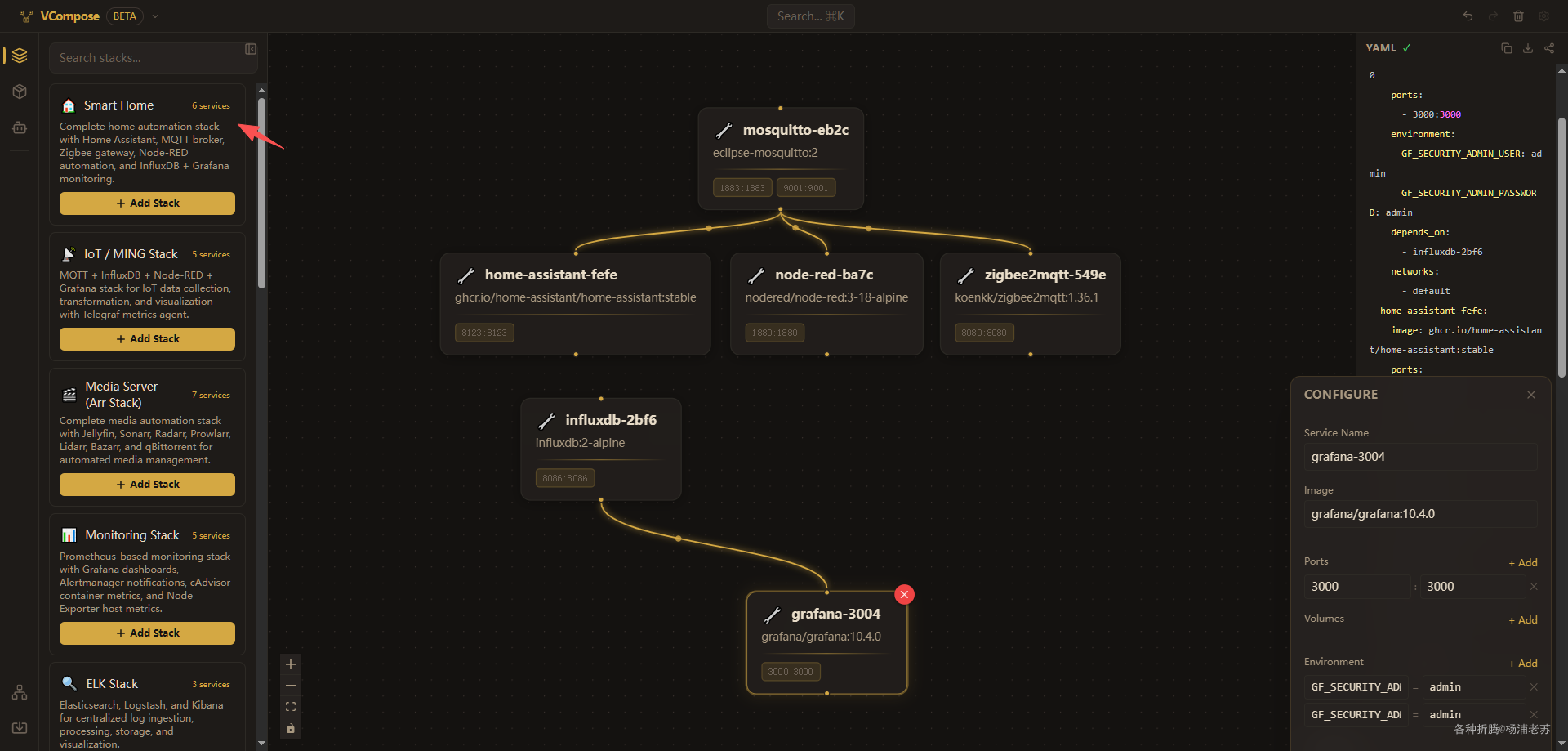This screenshot has width=1568, height=751.
Task: Open the package box sidebar icon
Action: click(x=20, y=92)
